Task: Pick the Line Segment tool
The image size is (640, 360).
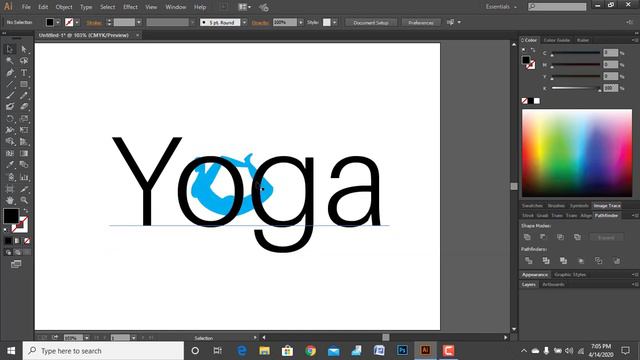Action: pos(10,84)
